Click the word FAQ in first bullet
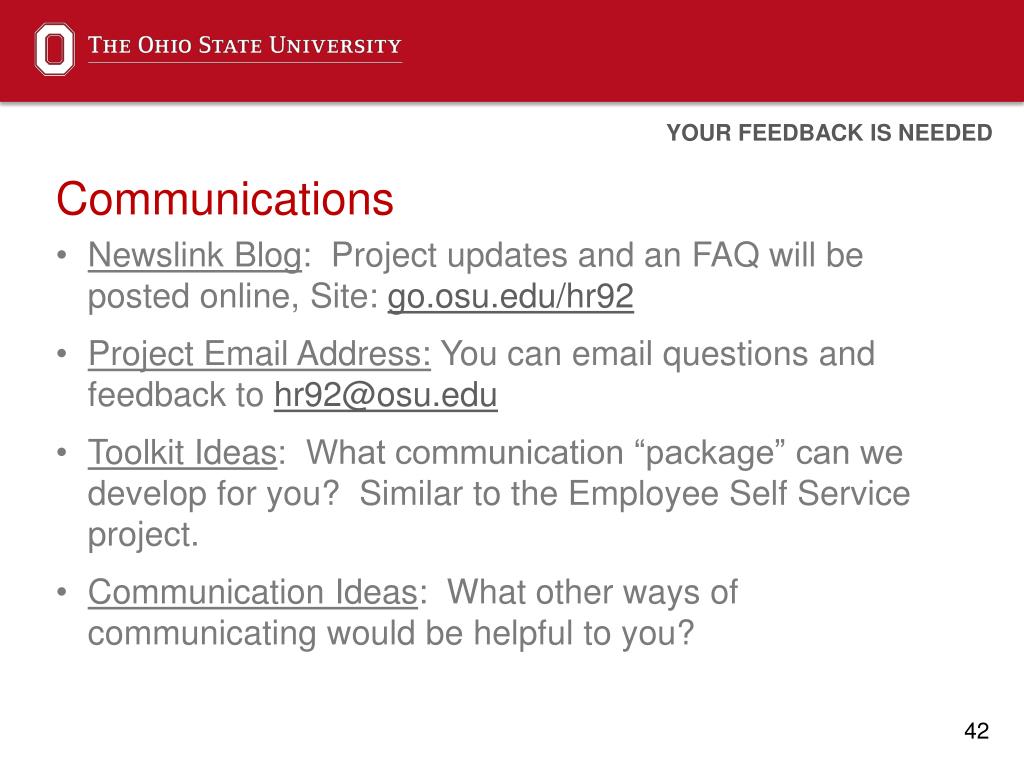 pyautogui.click(x=725, y=255)
